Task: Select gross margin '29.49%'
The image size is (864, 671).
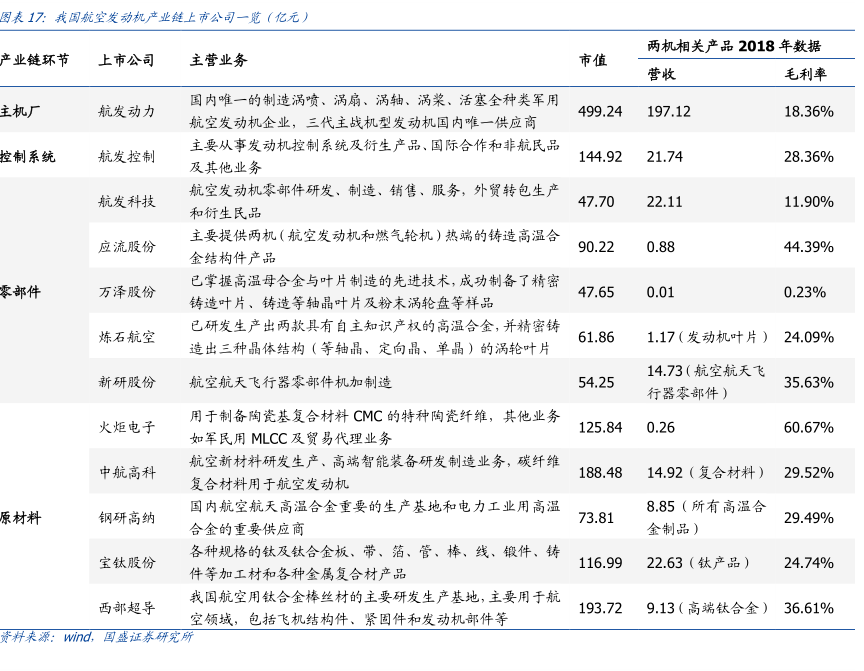Action: tap(809, 518)
